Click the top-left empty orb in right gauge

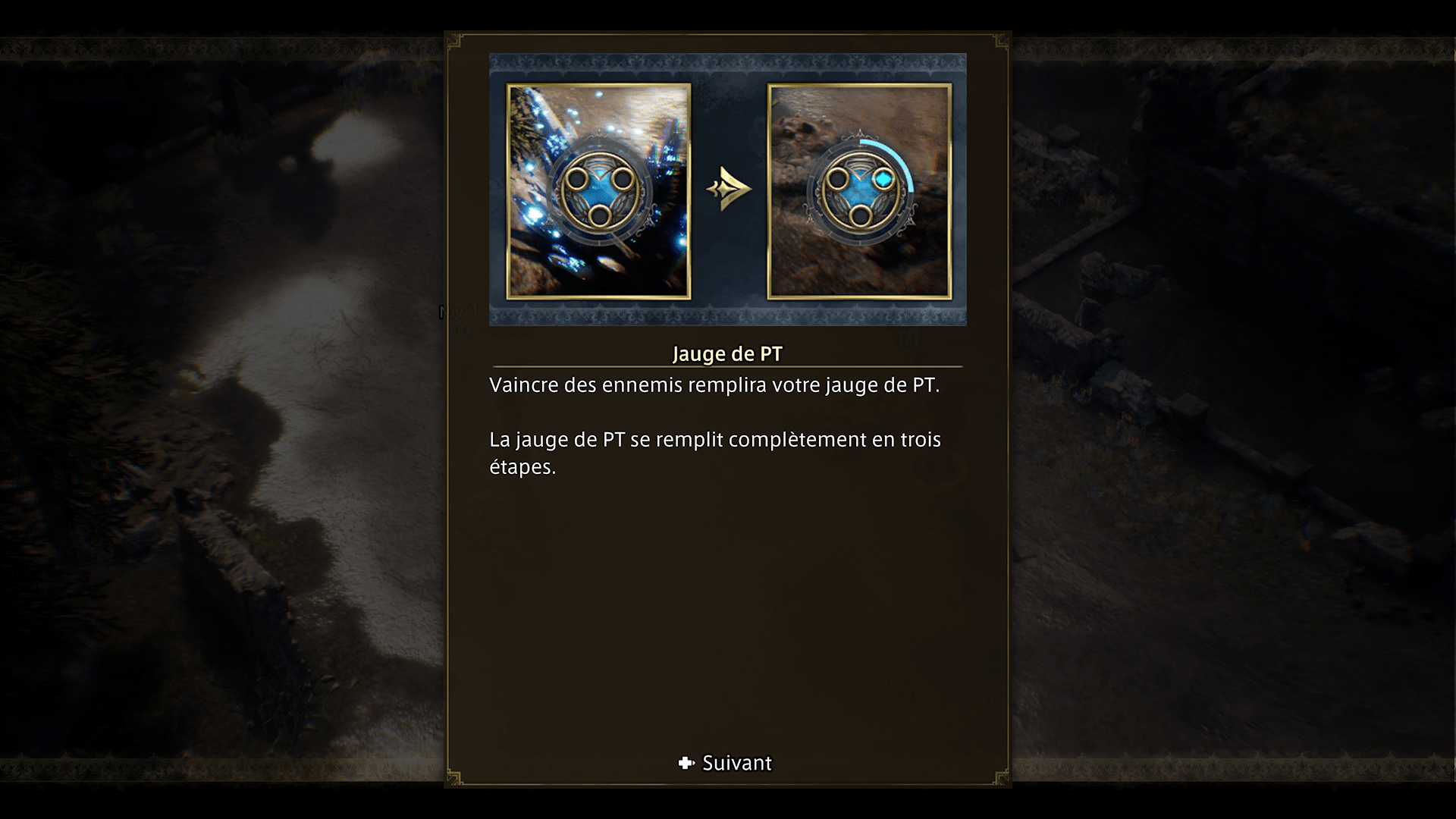[x=838, y=180]
